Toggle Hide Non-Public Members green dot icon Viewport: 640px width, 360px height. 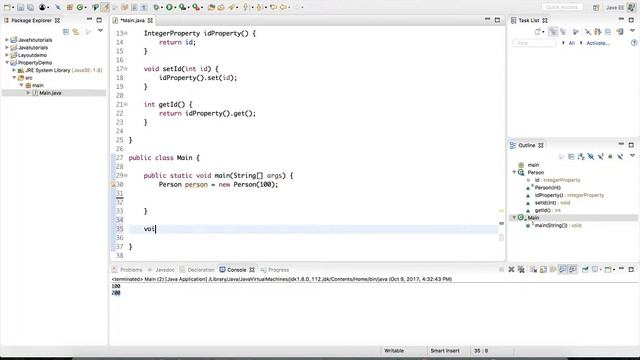tap(610, 156)
